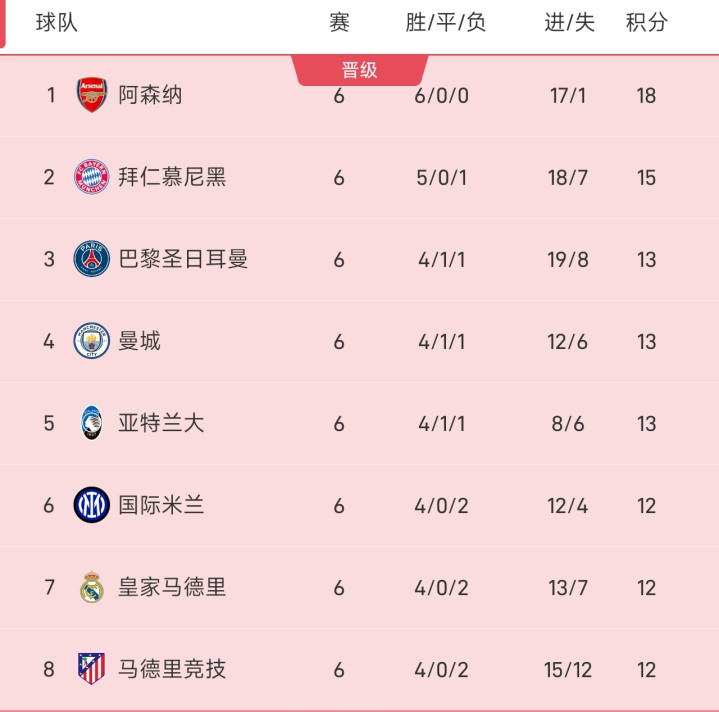The height and width of the screenshot is (712, 719).
Task: Select the 皇家马德里 team name
Action: pyautogui.click(x=172, y=587)
